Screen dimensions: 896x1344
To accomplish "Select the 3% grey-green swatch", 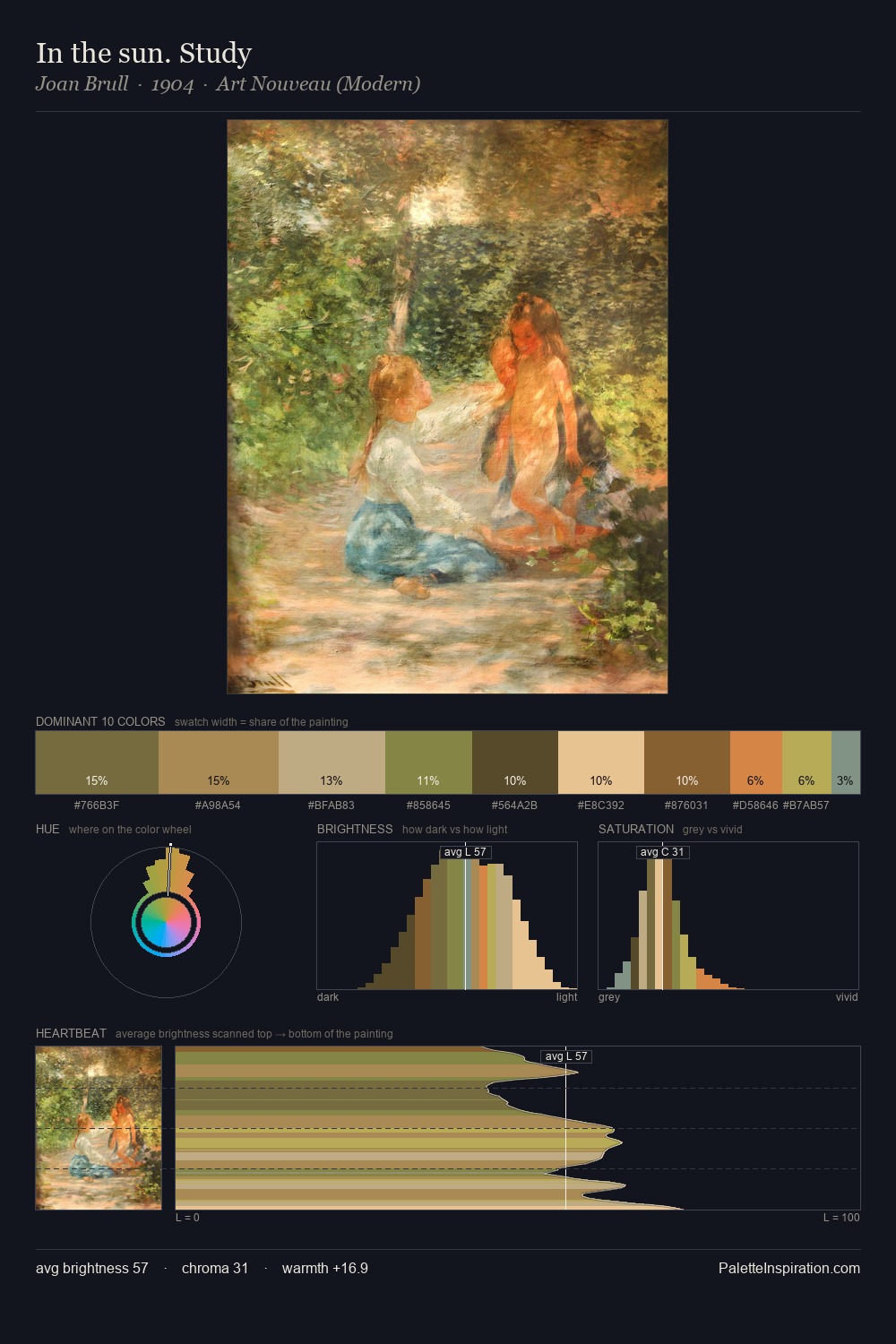I will coord(846,762).
